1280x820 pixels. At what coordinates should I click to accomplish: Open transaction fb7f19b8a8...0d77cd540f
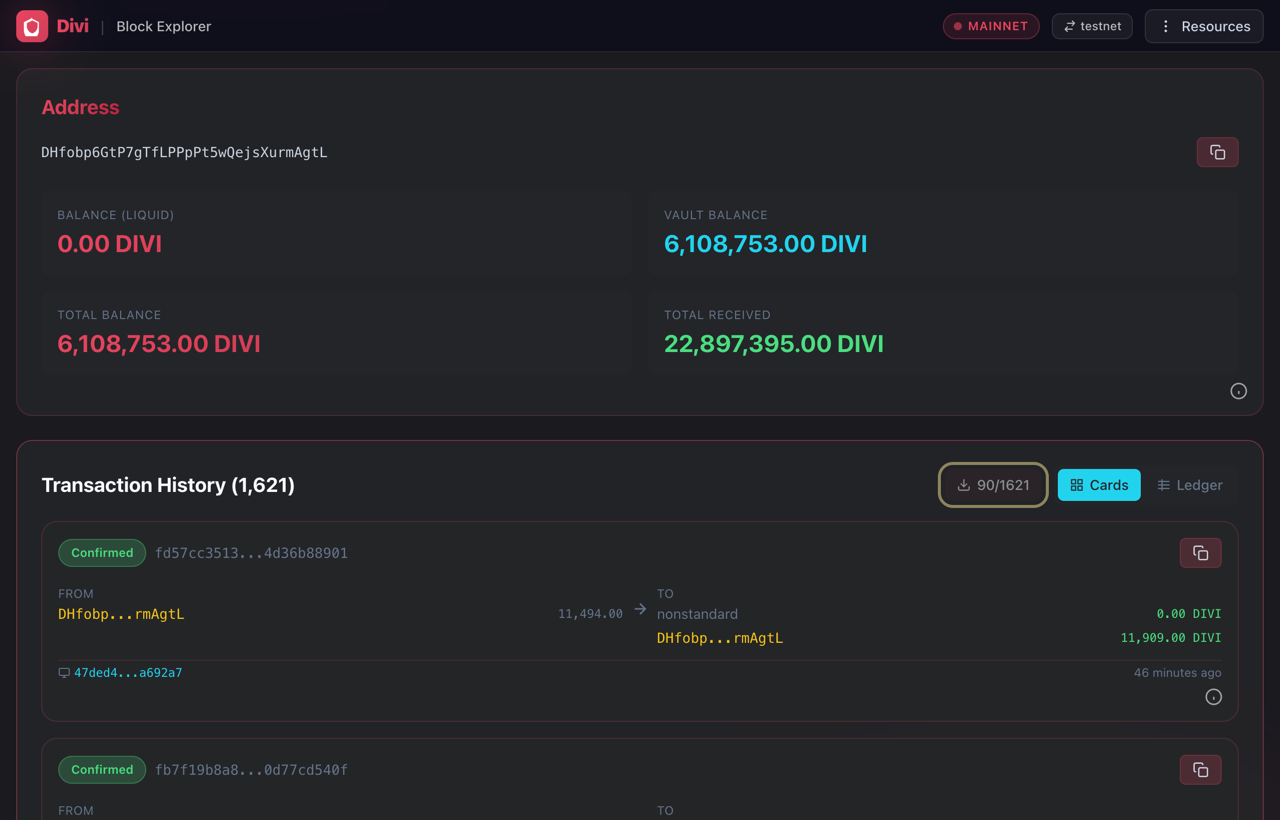tap(251, 770)
